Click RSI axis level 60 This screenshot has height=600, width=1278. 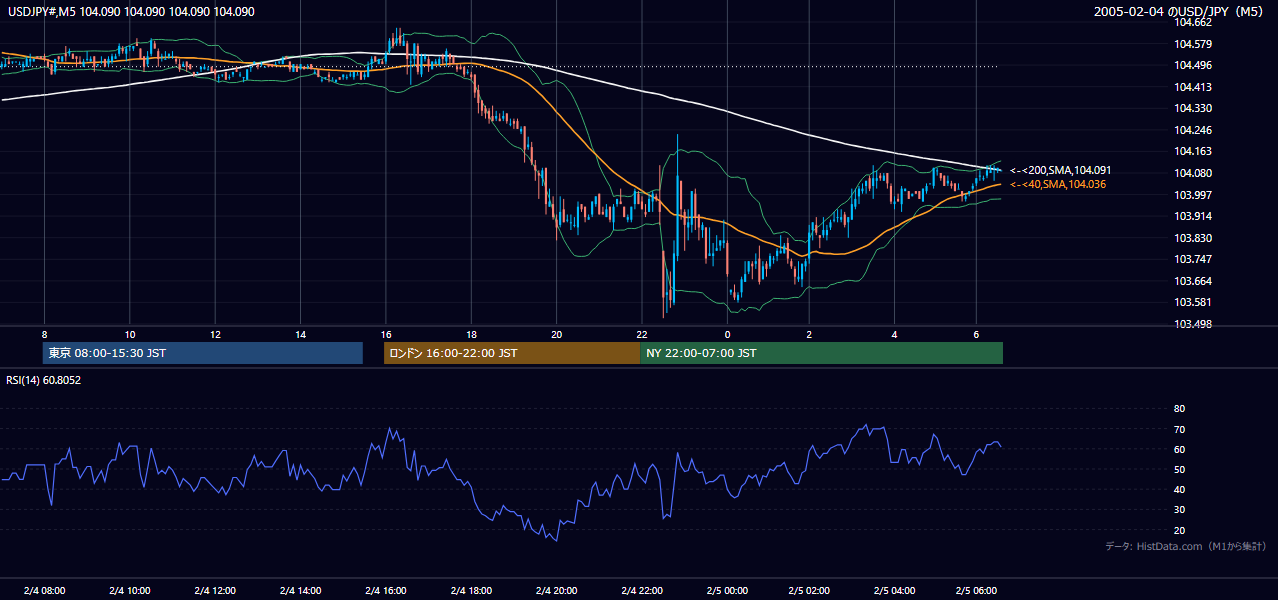coord(1179,449)
